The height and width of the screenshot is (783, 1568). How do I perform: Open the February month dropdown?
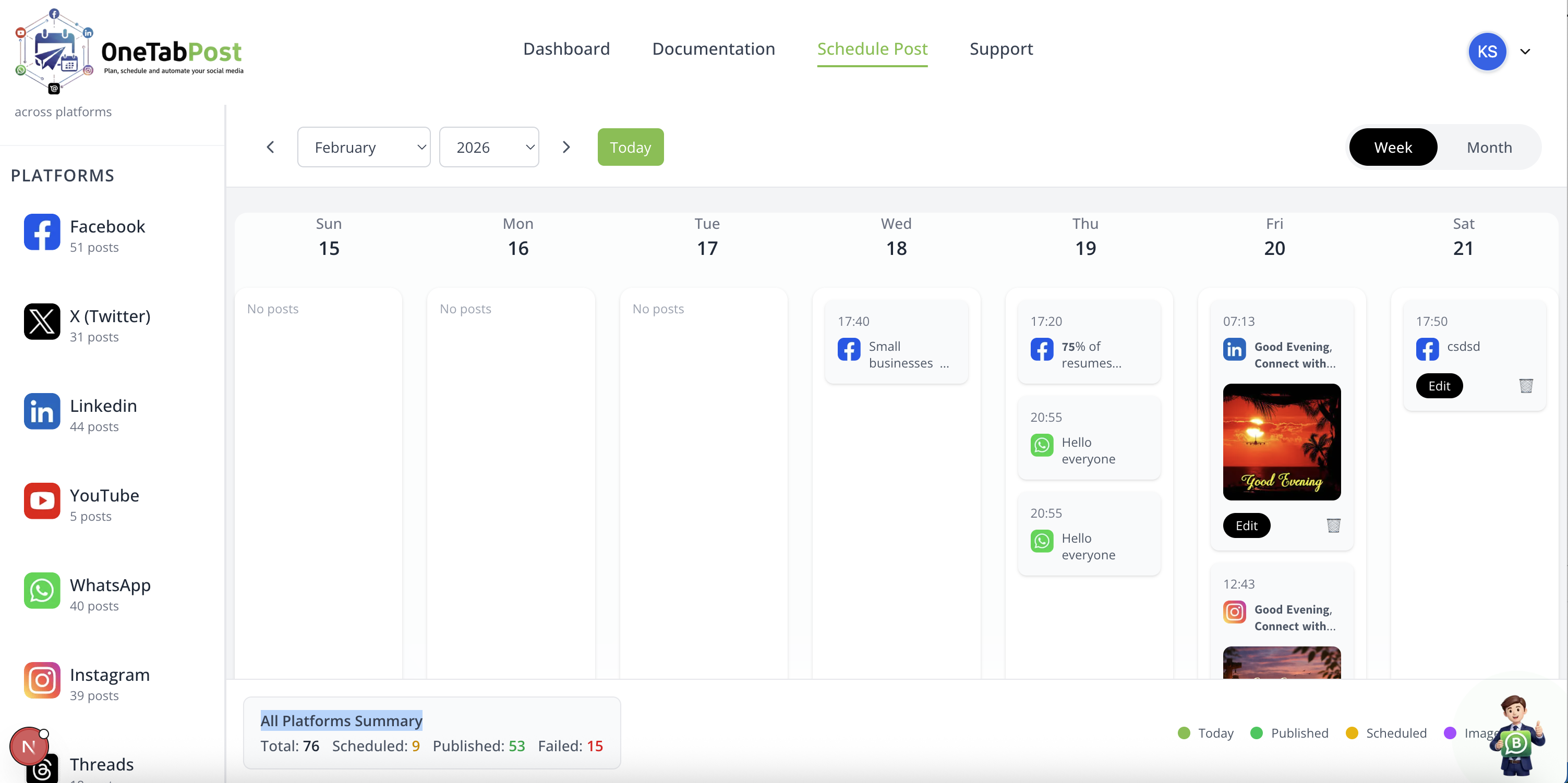[364, 147]
